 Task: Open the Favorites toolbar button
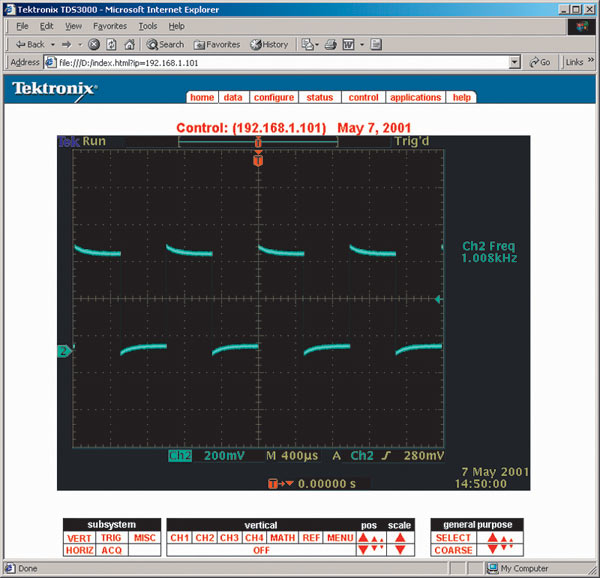[217, 45]
